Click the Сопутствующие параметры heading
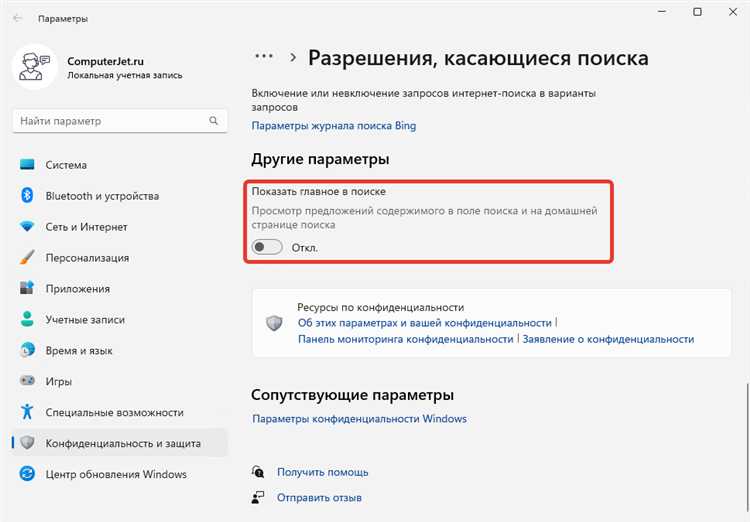The image size is (750, 522). (x=353, y=395)
